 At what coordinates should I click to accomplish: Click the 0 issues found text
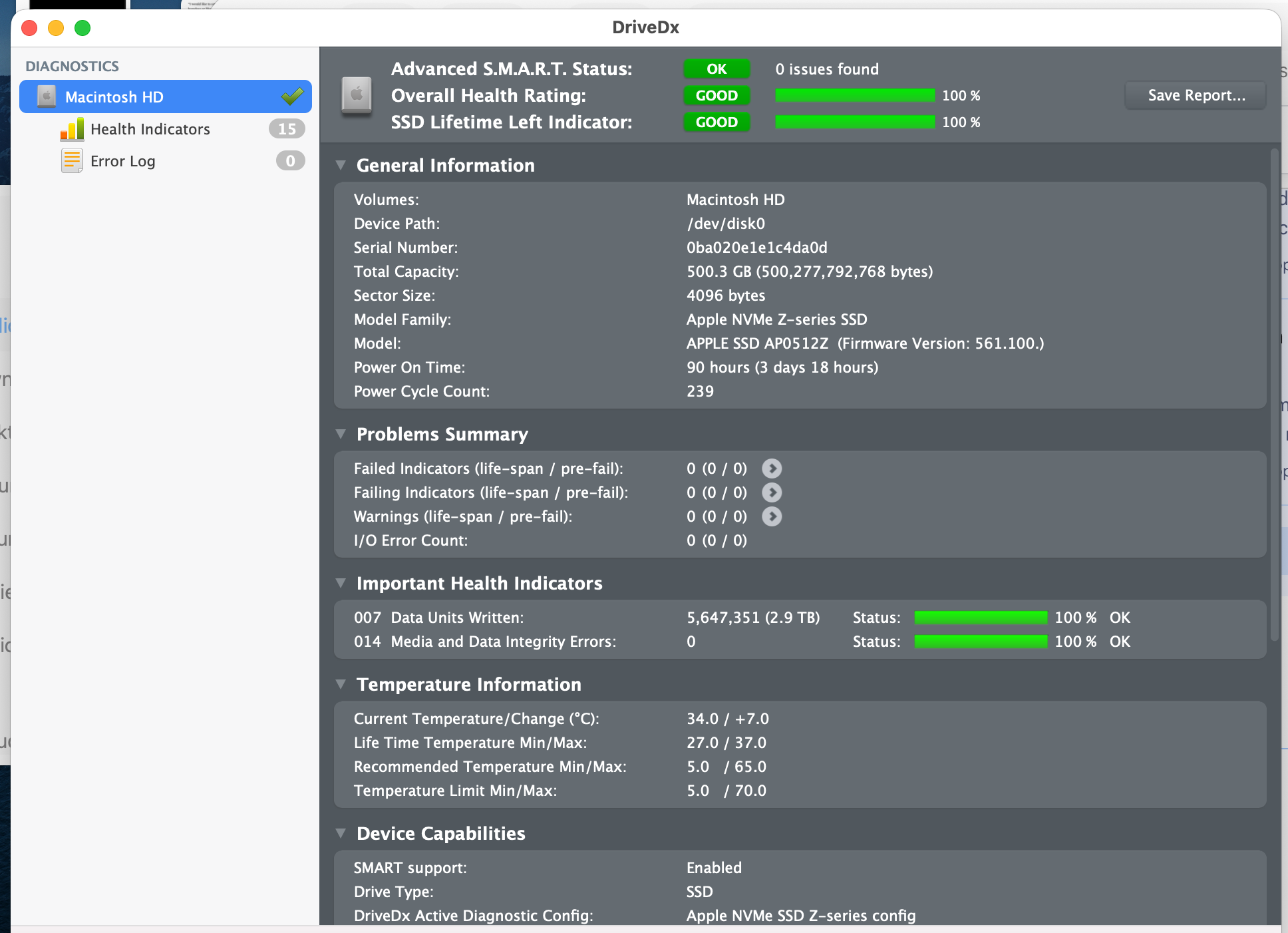click(x=827, y=69)
